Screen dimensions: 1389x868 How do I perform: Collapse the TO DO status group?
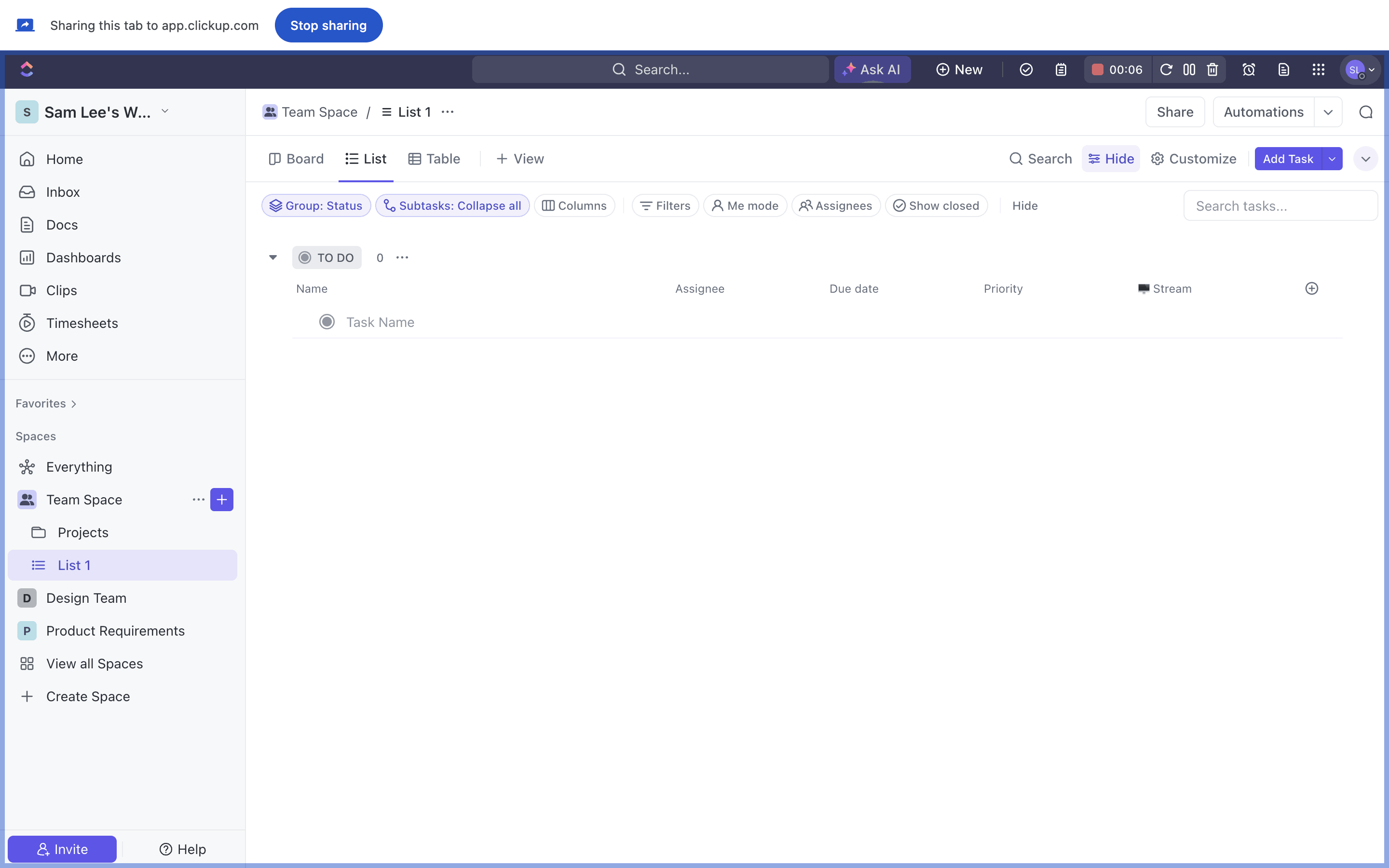point(273,258)
